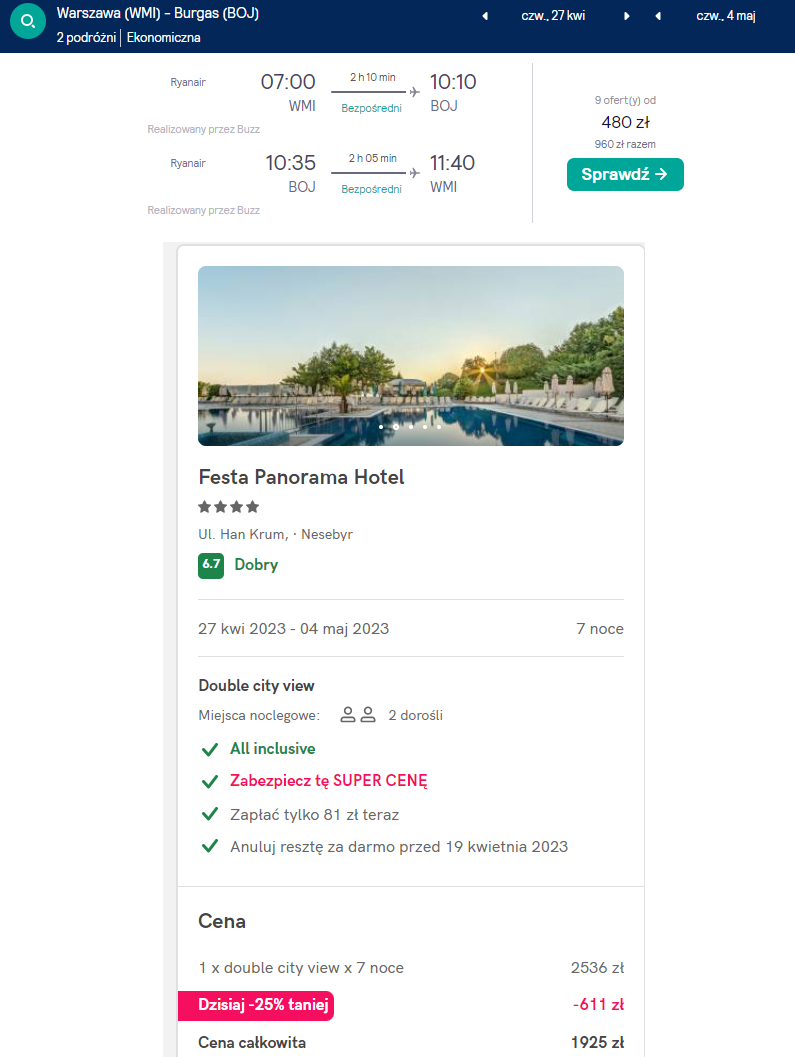Image resolution: width=795 pixels, height=1057 pixels.
Task: Click Warszawa (WMI) - Burgas (BOJ) route
Action: (x=158, y=13)
